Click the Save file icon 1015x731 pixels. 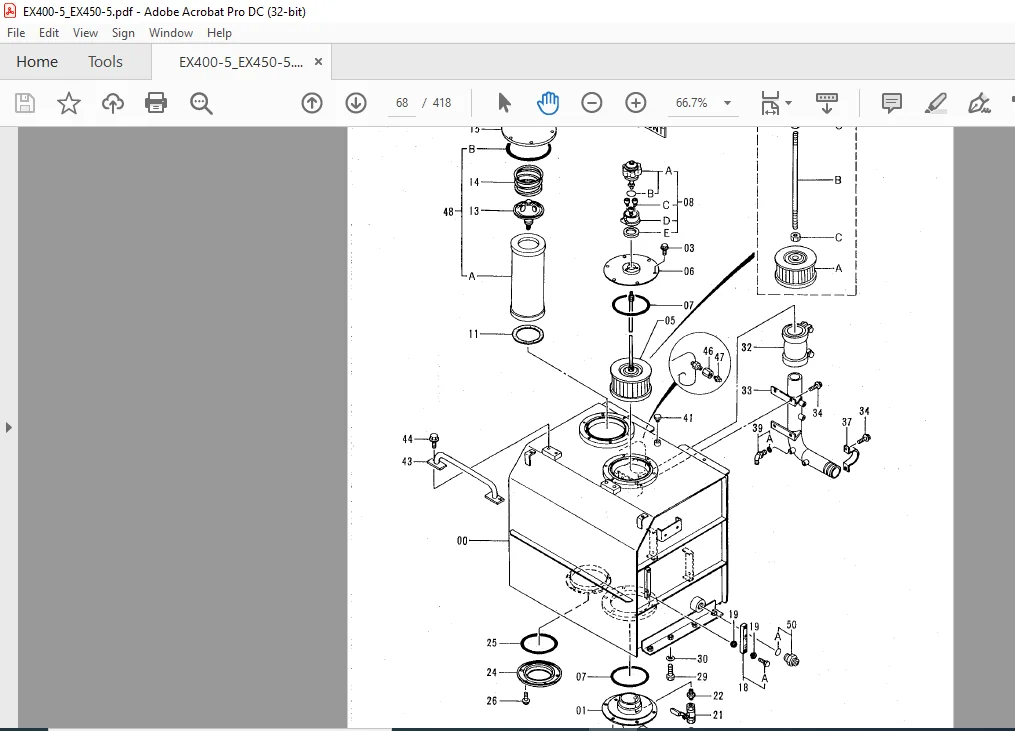(25, 103)
